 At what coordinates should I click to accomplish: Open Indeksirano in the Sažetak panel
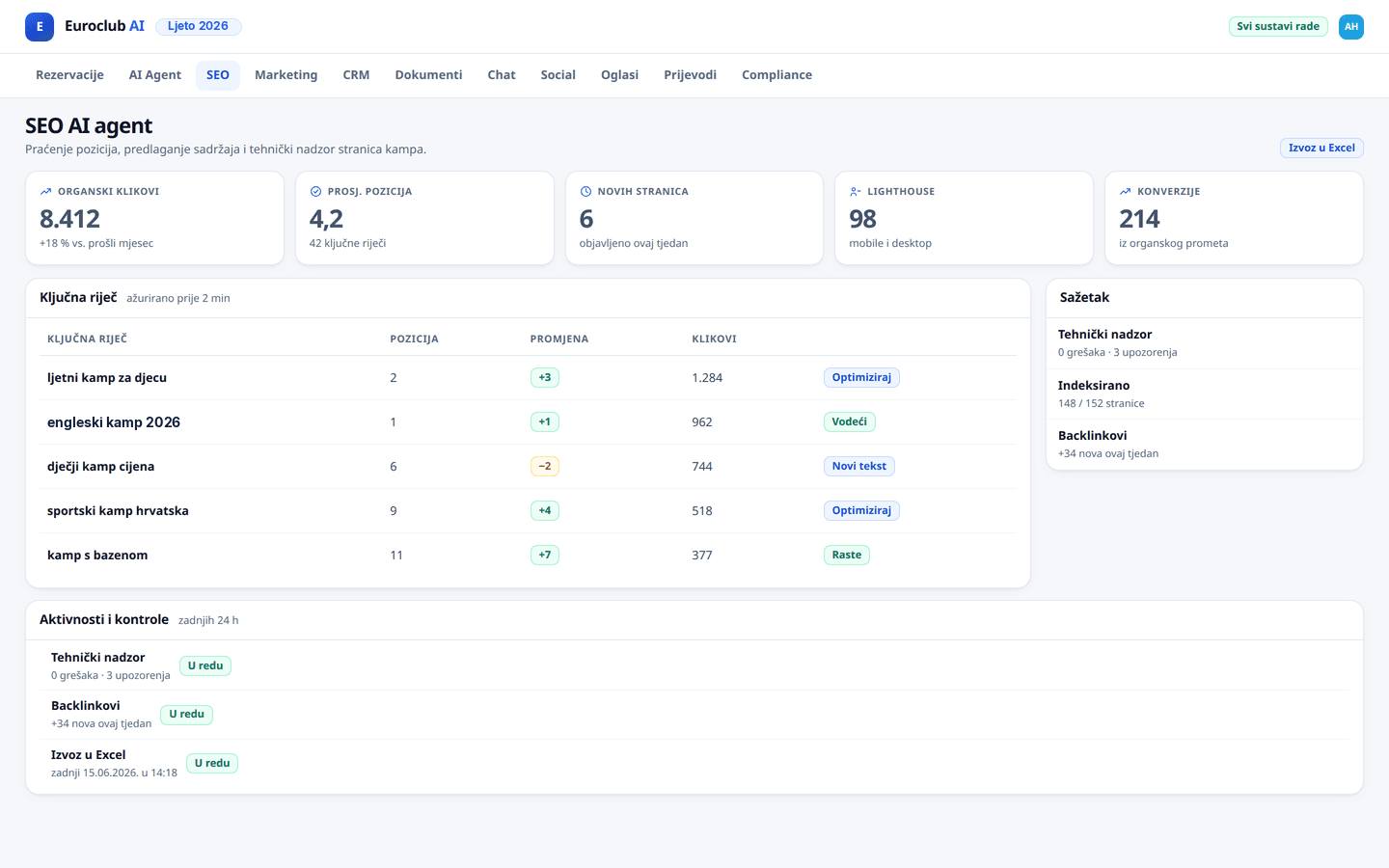coord(1204,393)
